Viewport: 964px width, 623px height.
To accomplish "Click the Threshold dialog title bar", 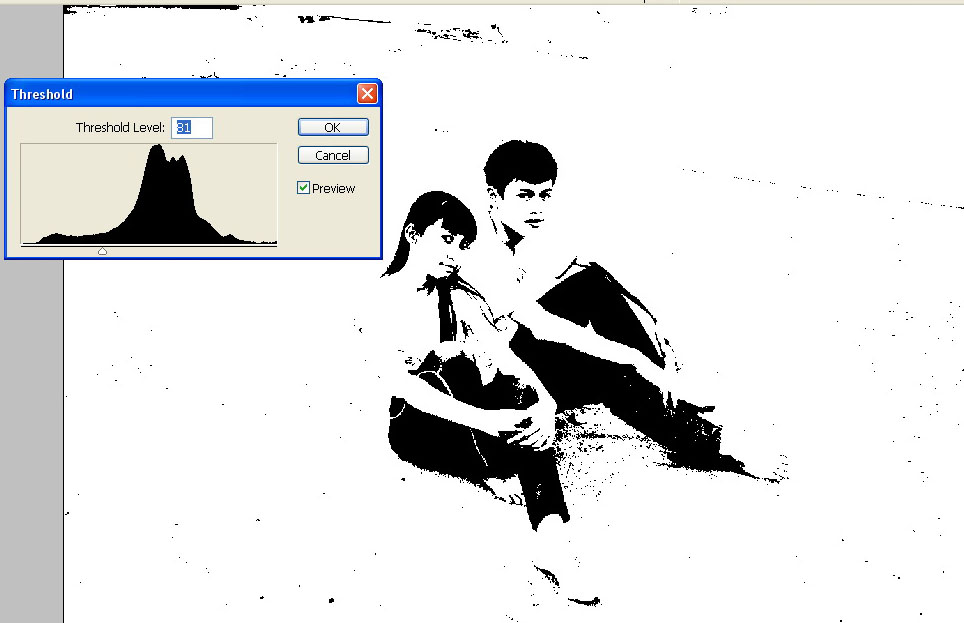I will coord(150,93).
